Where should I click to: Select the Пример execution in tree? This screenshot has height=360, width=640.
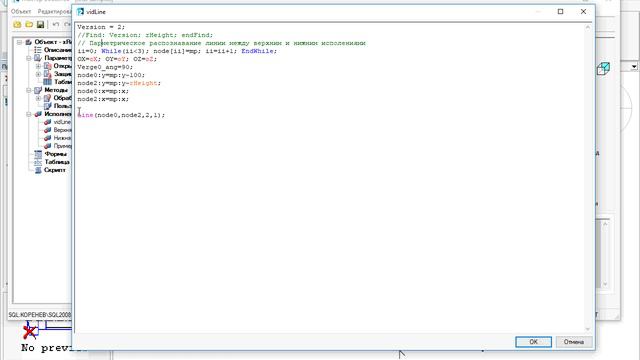62,146
